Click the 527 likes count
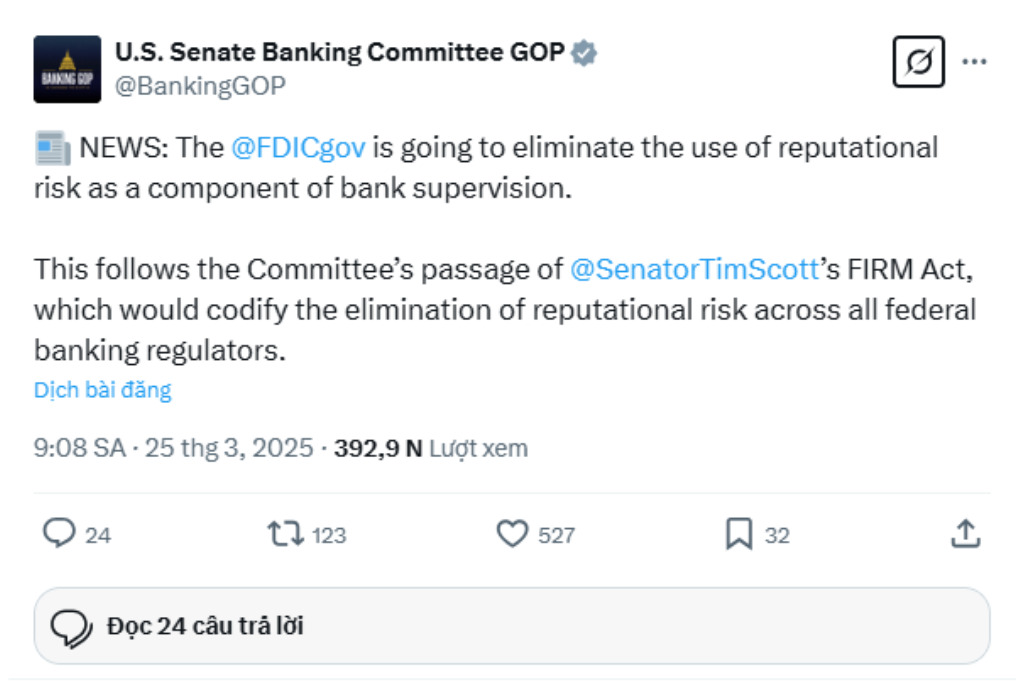 click(556, 535)
